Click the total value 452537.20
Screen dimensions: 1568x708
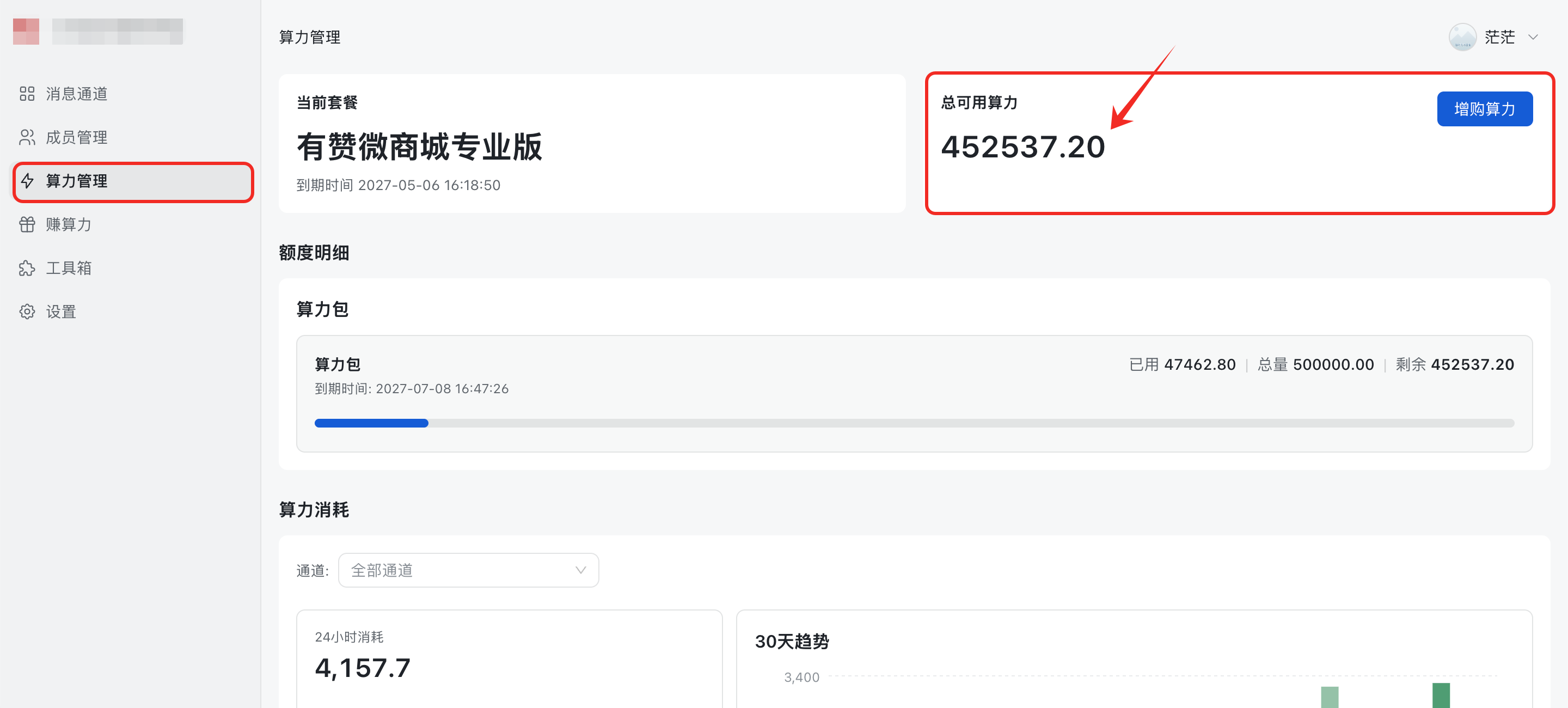pyautogui.click(x=1022, y=148)
